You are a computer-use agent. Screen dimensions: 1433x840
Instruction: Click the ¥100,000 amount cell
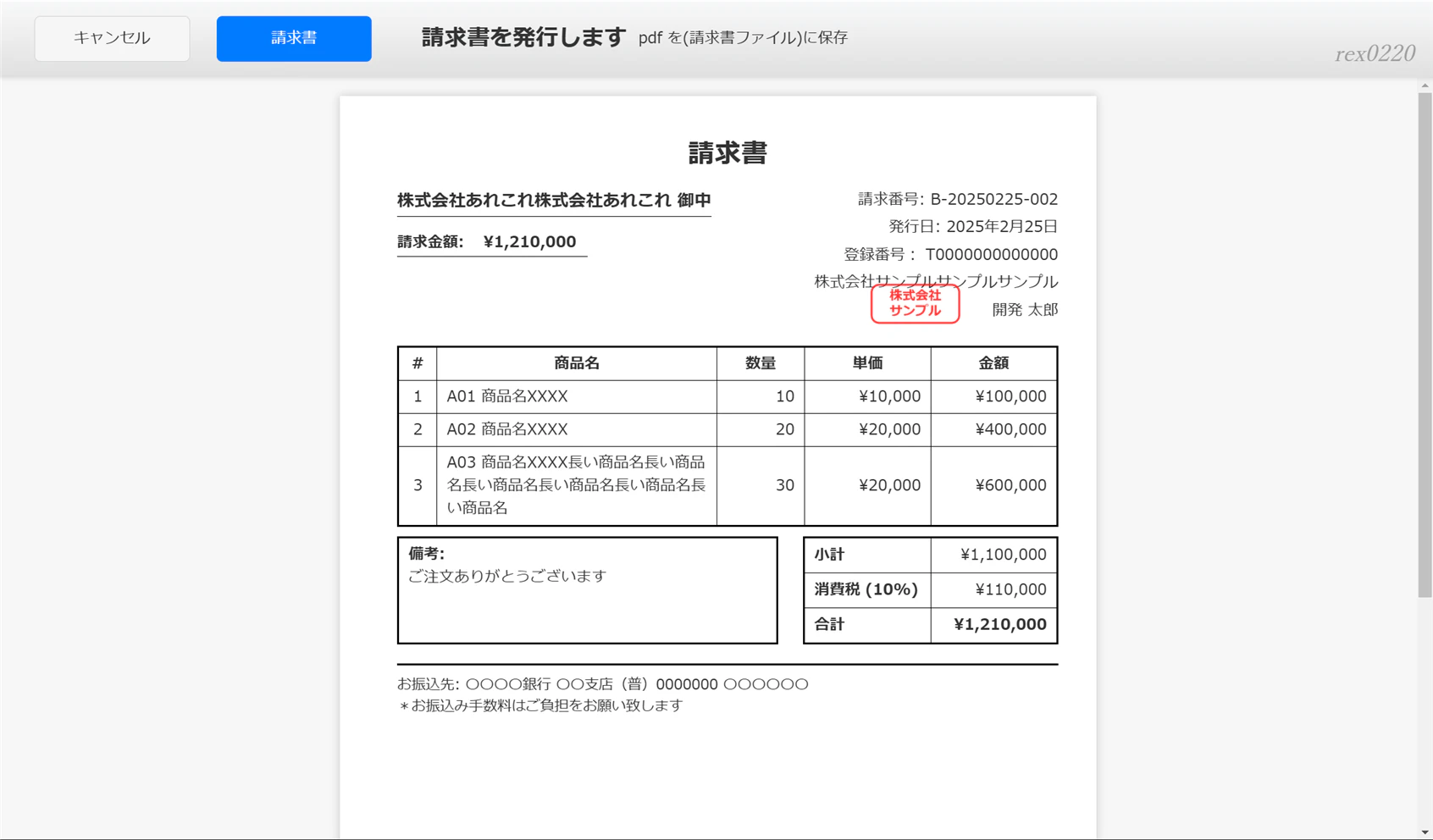pos(993,396)
